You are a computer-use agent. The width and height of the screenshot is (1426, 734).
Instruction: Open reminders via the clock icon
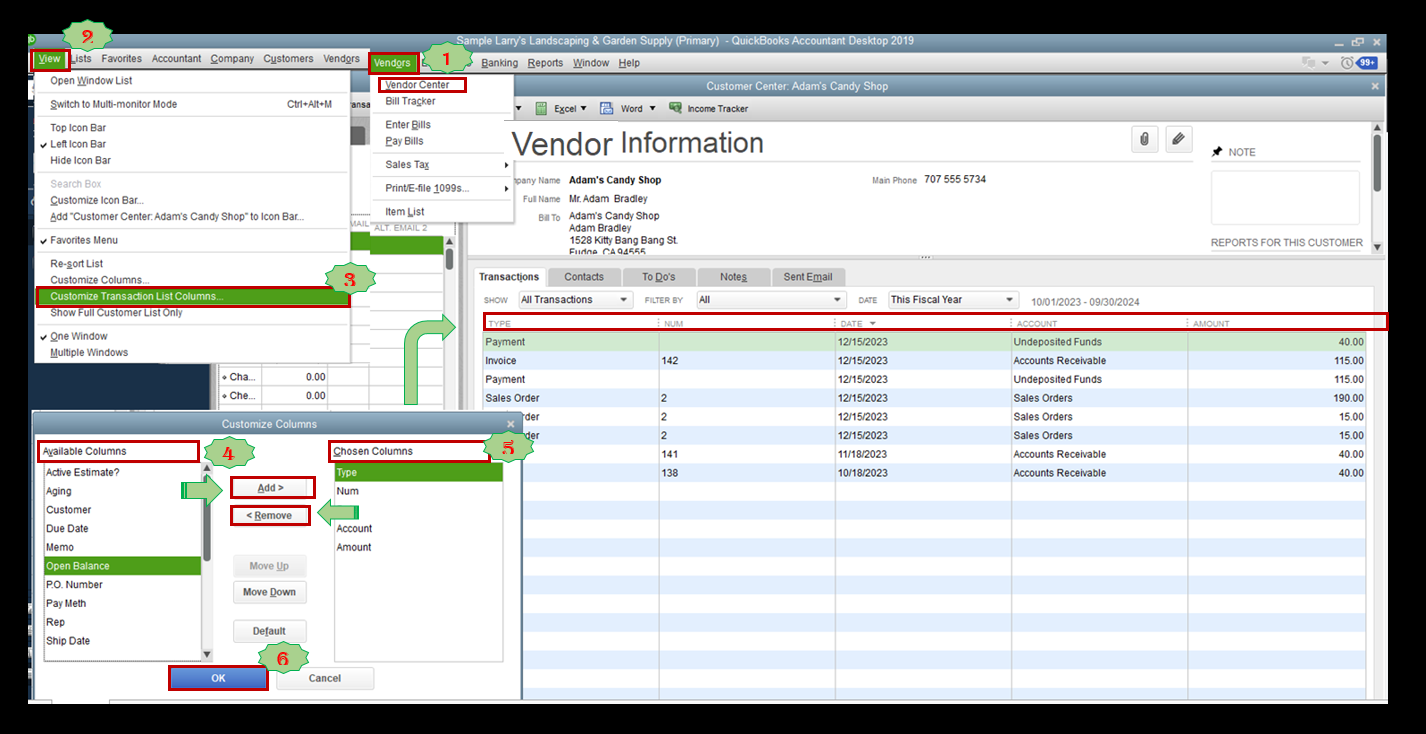tap(1346, 61)
